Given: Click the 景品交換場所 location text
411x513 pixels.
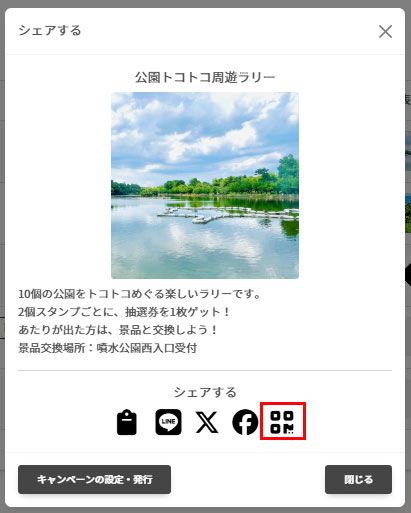Looking at the screenshot, I should pos(107,348).
